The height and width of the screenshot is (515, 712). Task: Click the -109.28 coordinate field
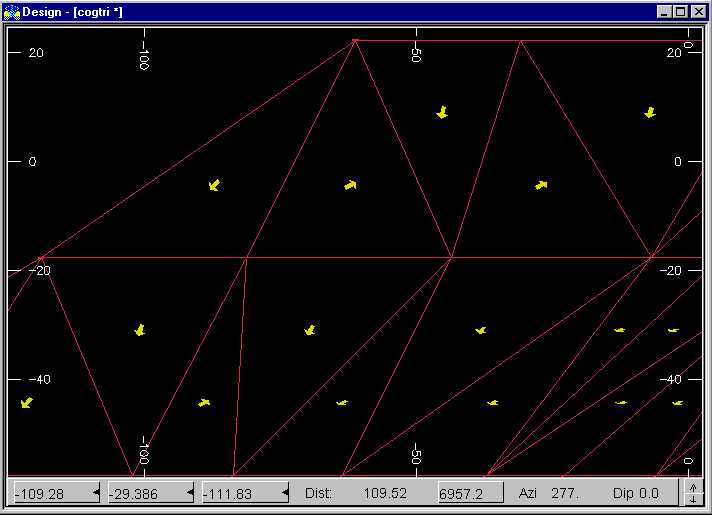(x=48, y=493)
